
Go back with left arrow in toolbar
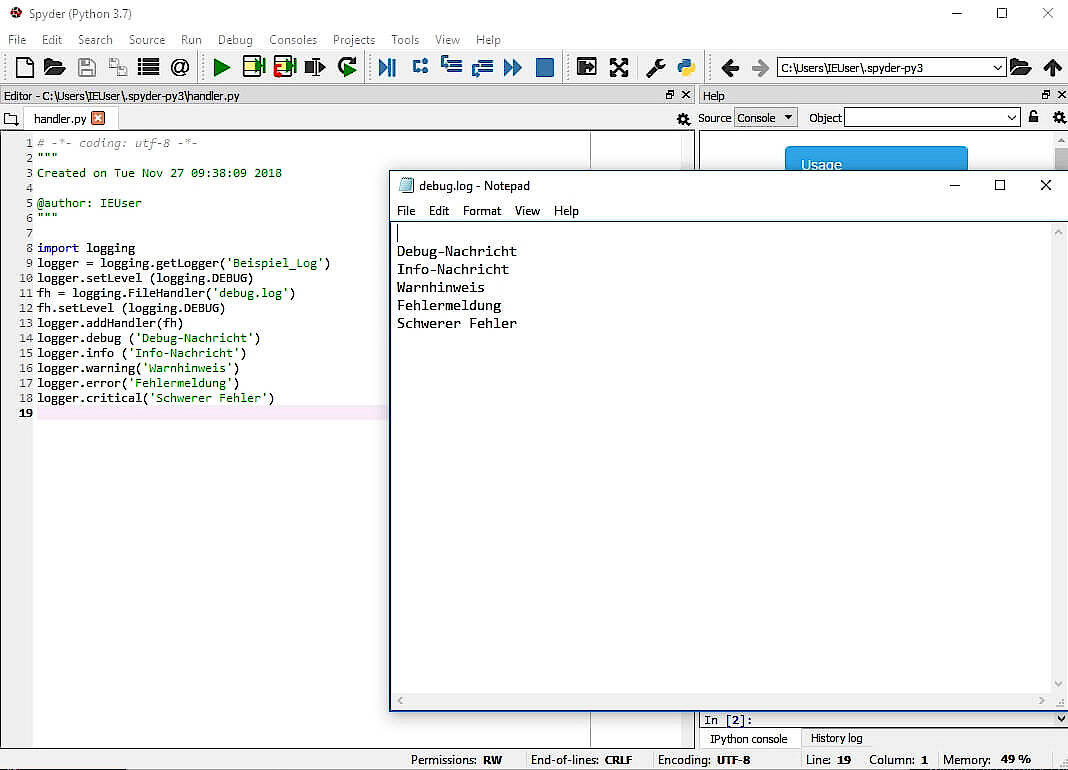730,67
